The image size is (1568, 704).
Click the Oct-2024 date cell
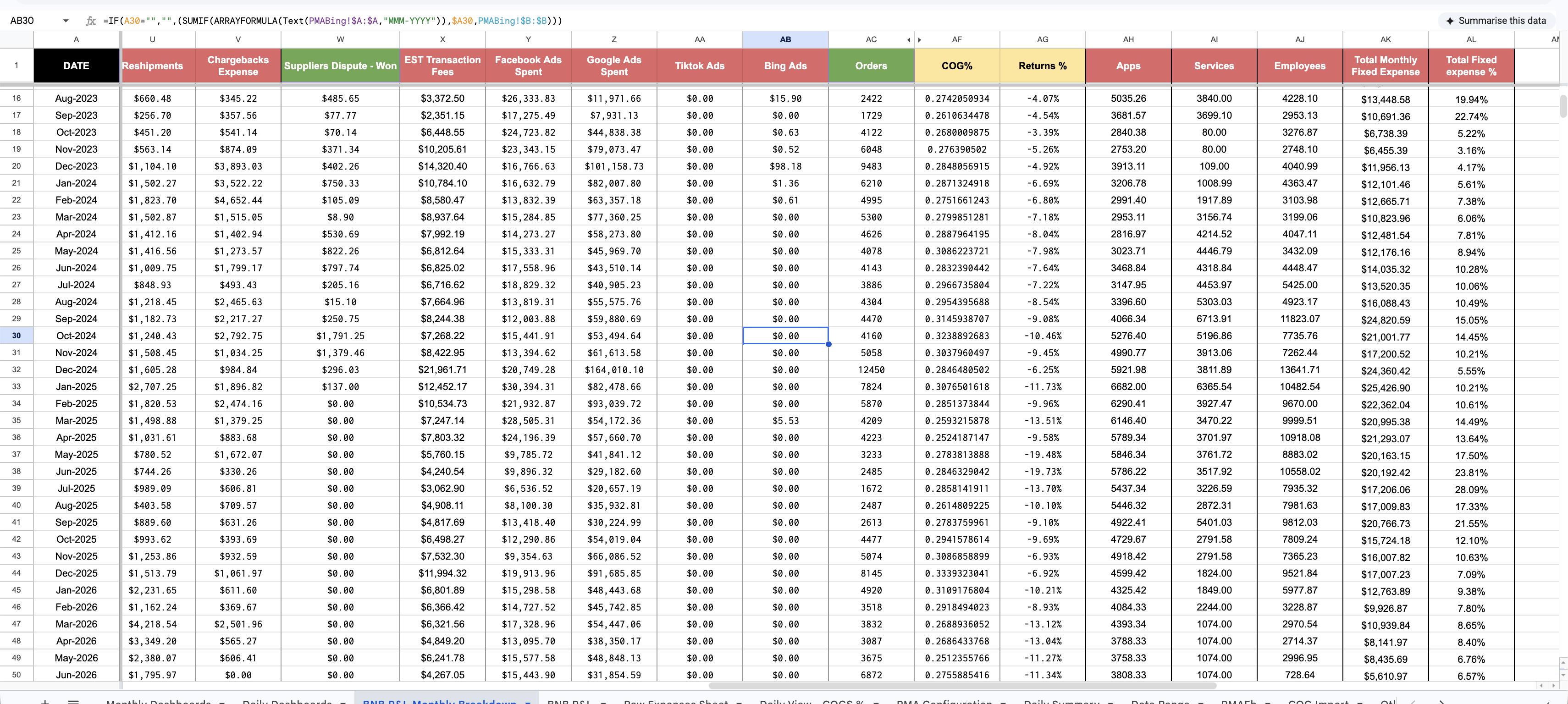[x=76, y=336]
